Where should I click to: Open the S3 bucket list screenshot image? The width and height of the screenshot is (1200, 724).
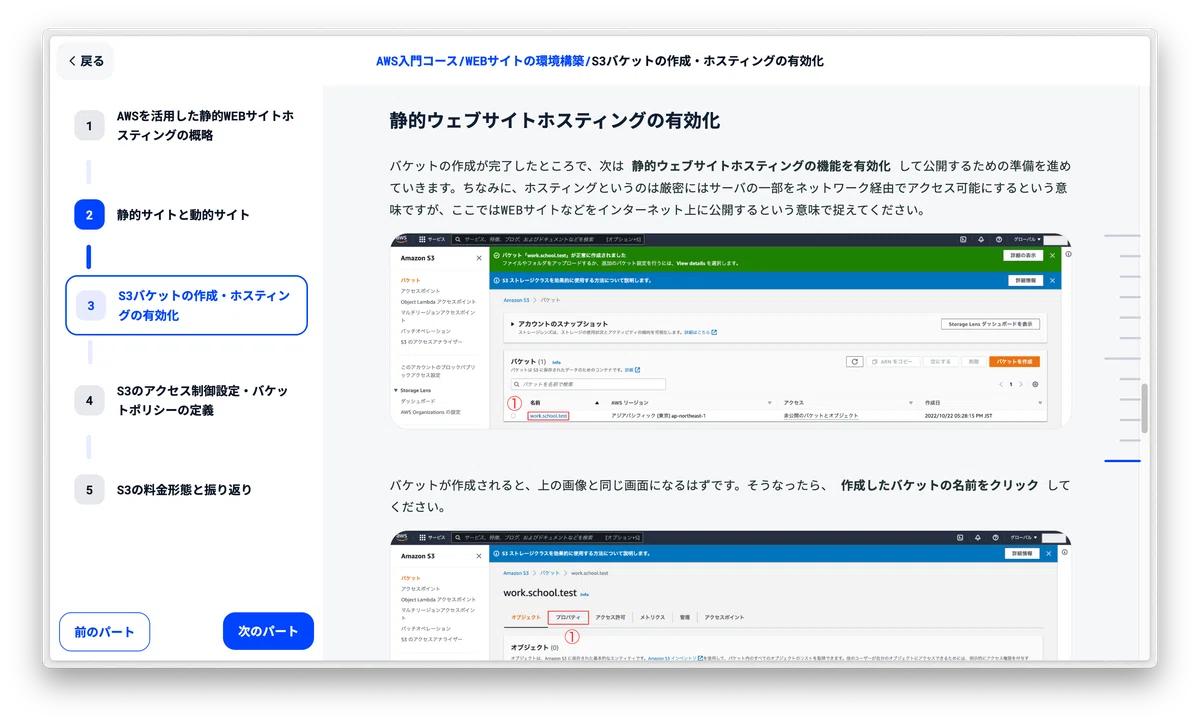click(730, 331)
